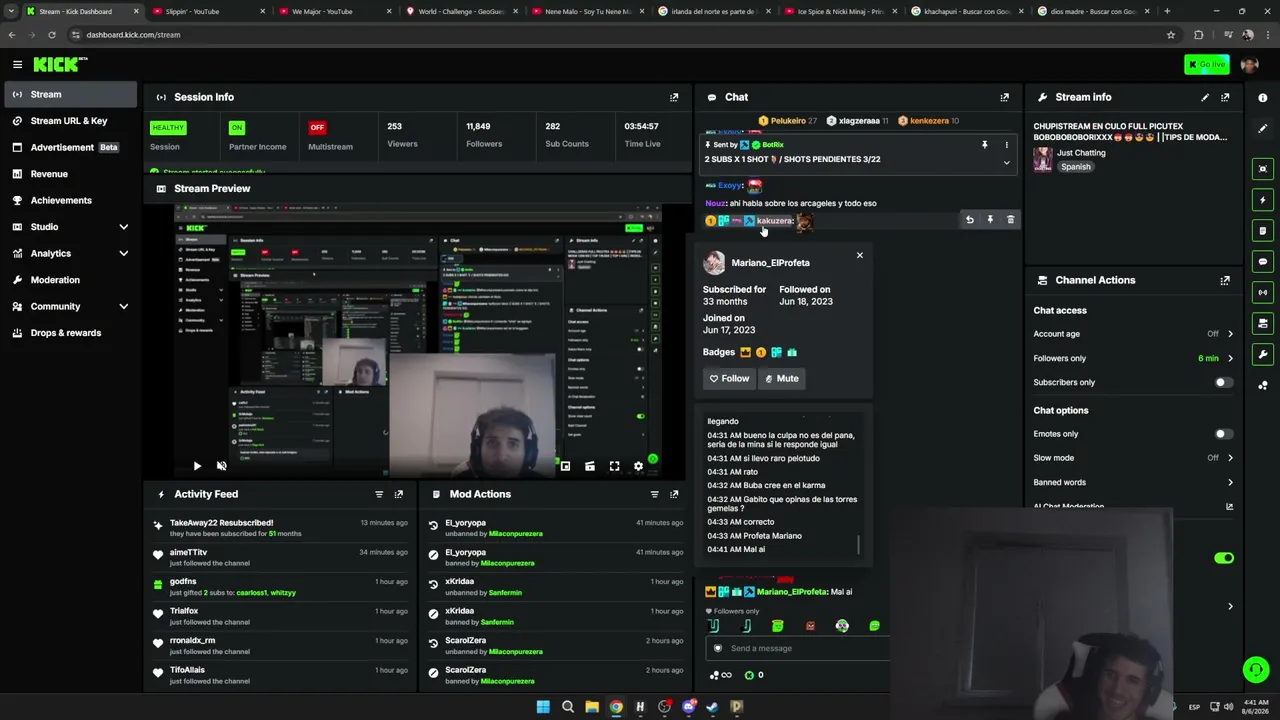Open Milaconpurezera from El_yoryopa unbanned entry
This screenshot has height=720, width=1280.
(x=515, y=534)
